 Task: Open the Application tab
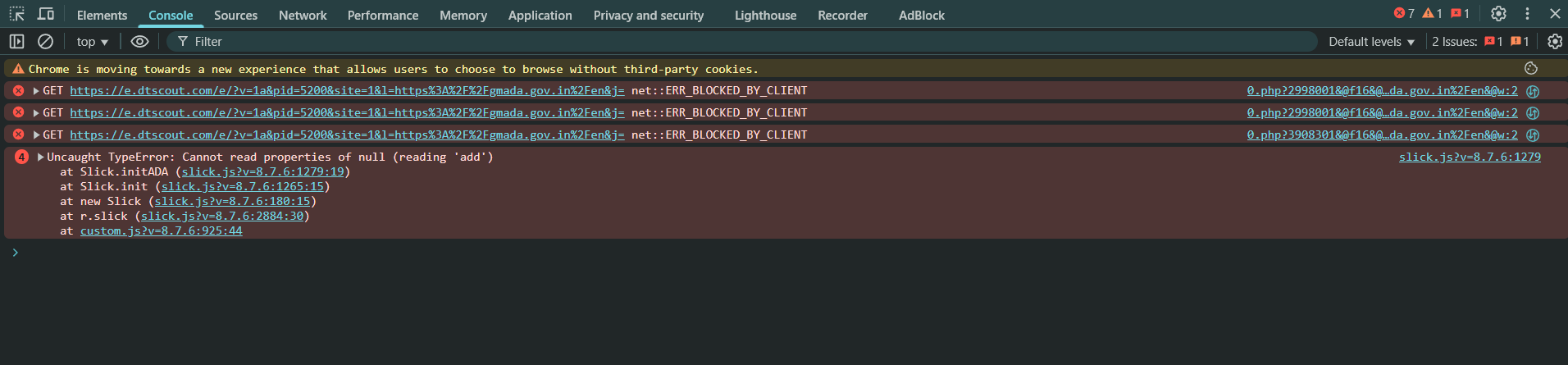click(x=540, y=15)
